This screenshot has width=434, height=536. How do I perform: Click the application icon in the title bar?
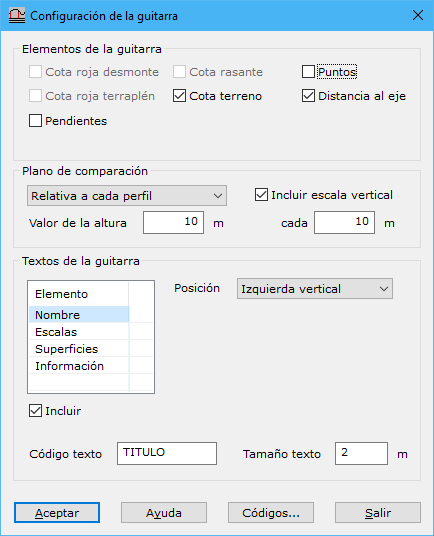click(17, 16)
